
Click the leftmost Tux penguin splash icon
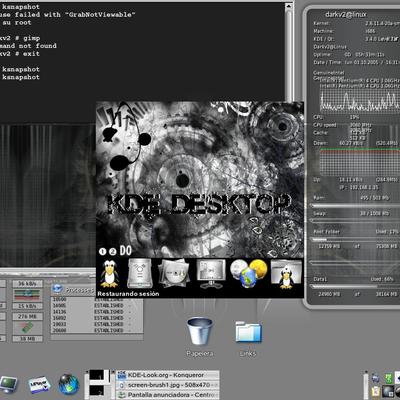point(109,274)
